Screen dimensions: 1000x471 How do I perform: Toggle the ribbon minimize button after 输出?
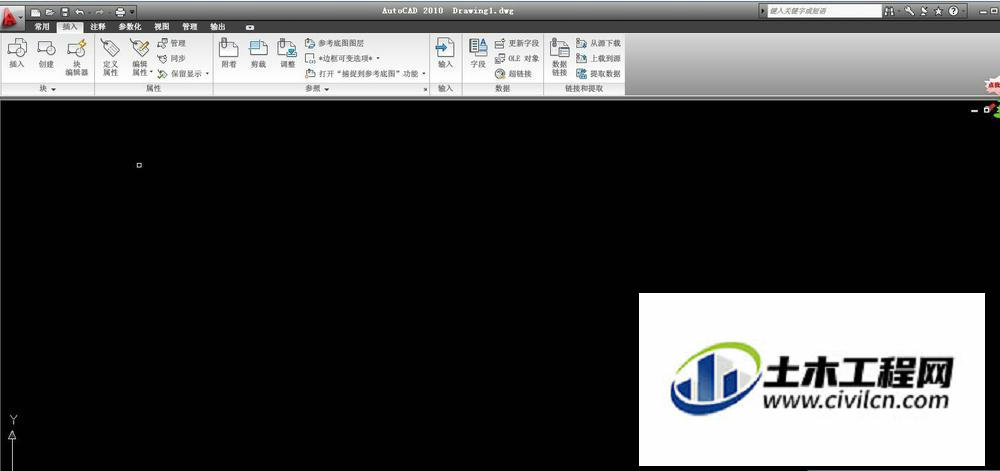250,28
